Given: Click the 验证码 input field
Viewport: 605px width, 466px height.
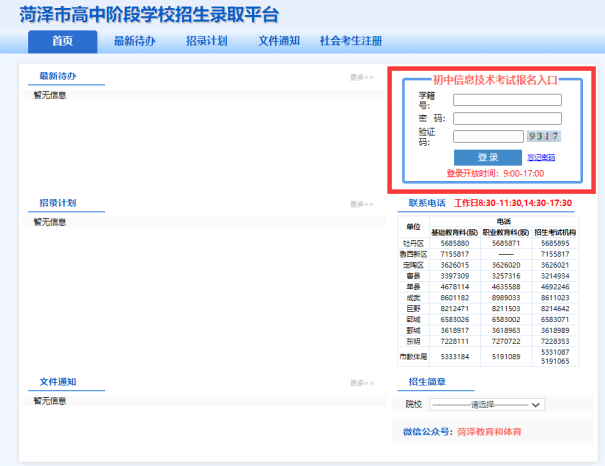Looking at the screenshot, I should (488, 136).
